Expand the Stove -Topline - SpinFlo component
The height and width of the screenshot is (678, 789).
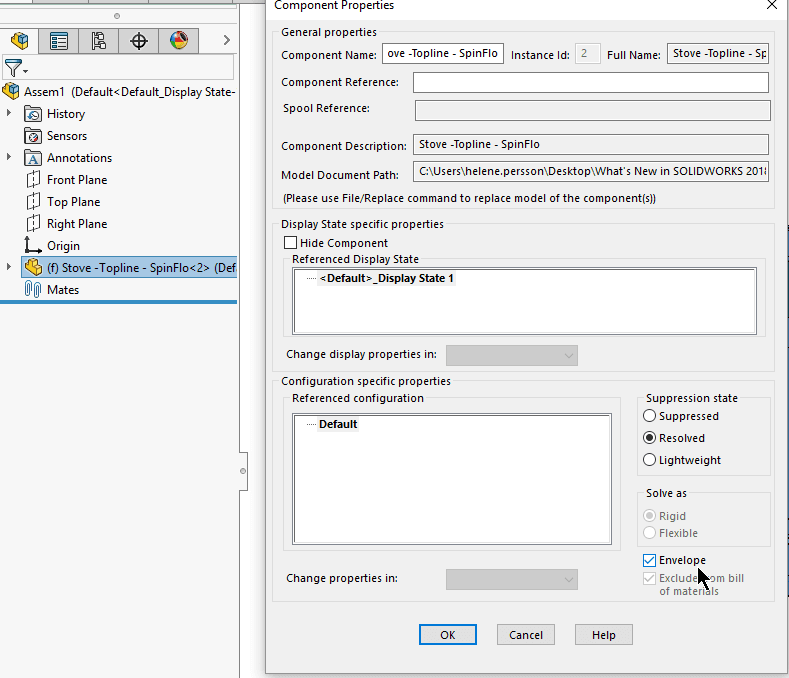(9, 268)
